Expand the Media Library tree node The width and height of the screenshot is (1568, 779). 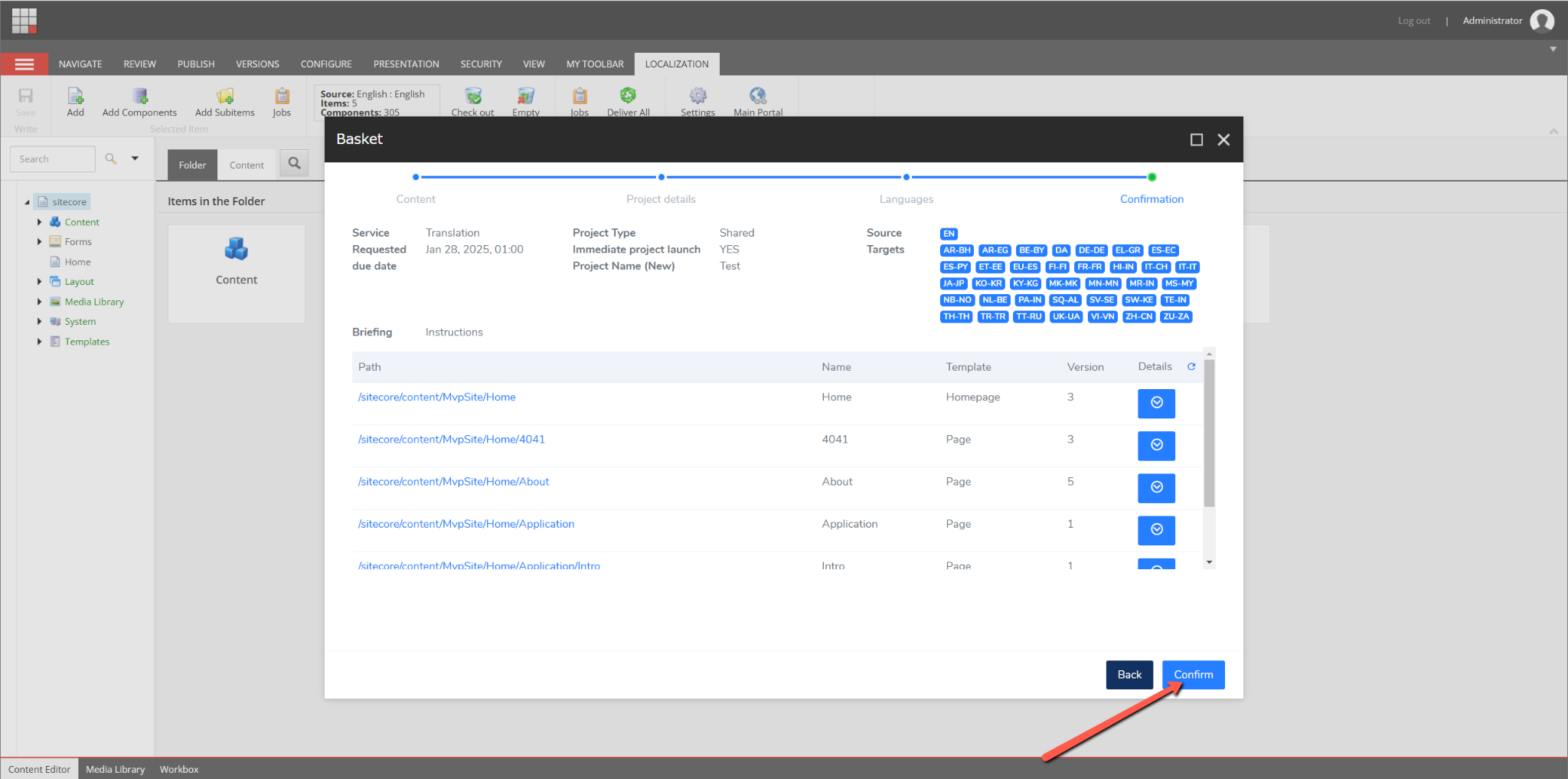[x=40, y=302]
